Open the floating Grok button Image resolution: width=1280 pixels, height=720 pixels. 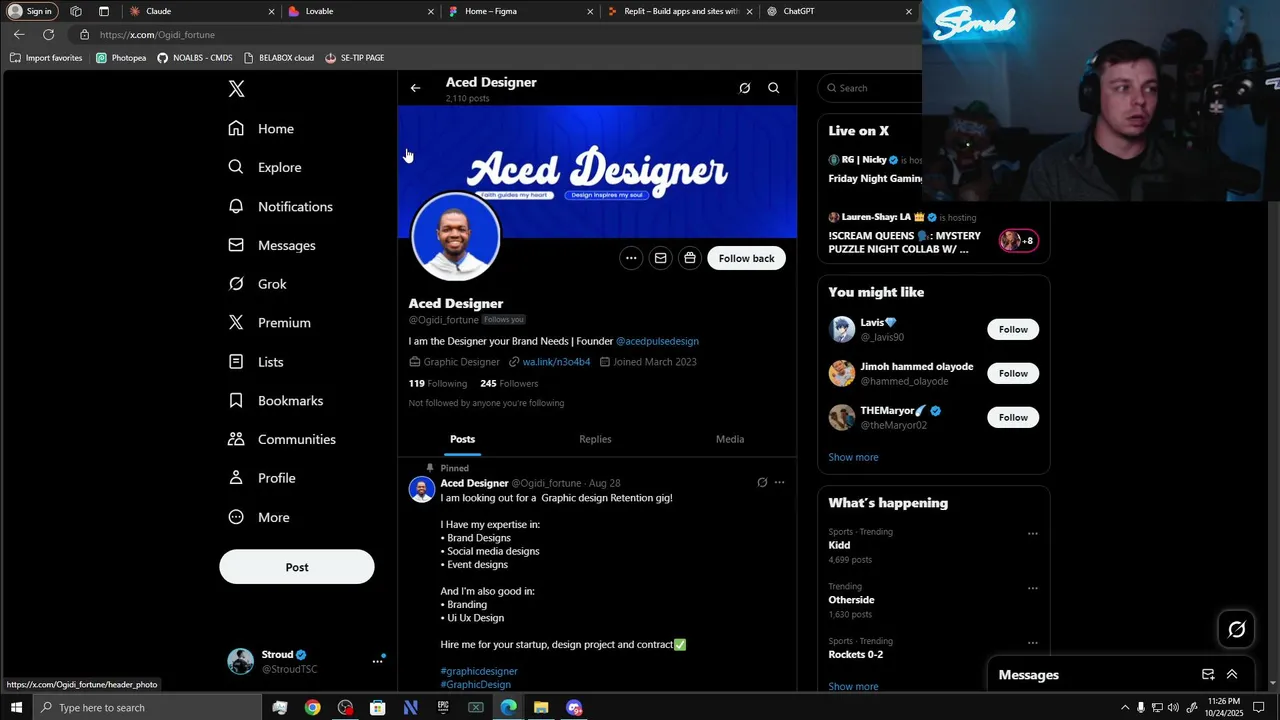tap(1237, 629)
